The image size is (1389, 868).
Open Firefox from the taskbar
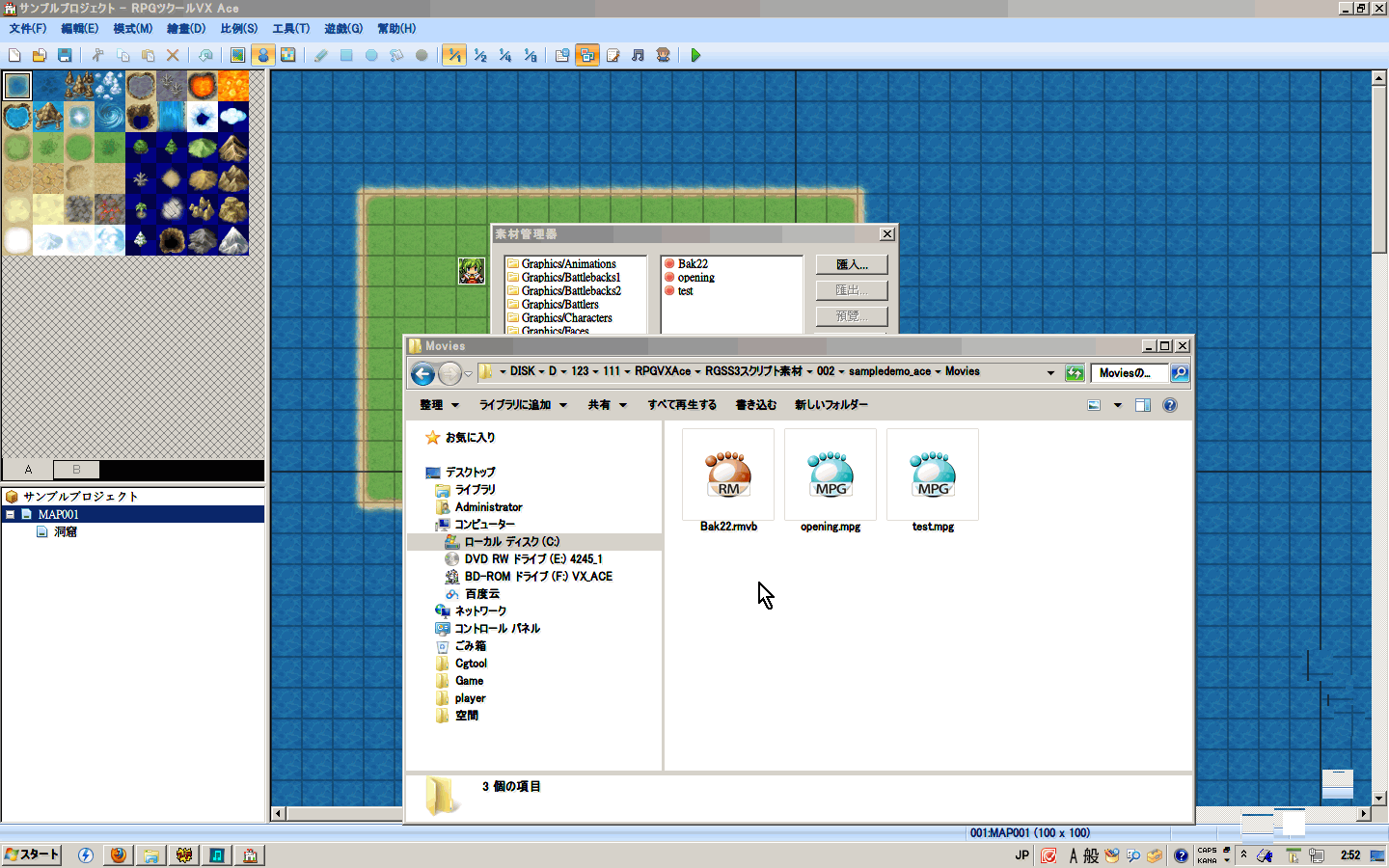tap(119, 855)
